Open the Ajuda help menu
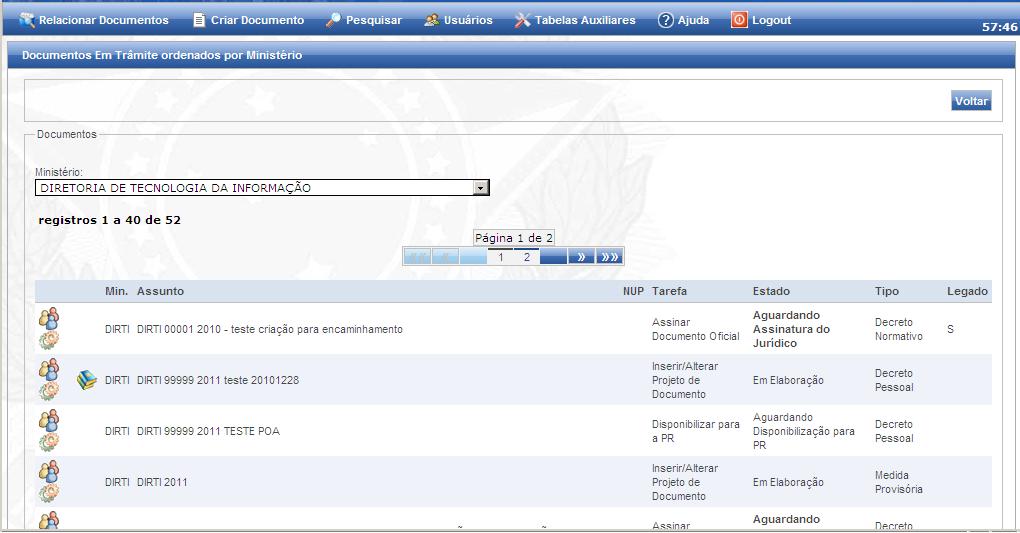This screenshot has width=1020, height=533. (683, 20)
